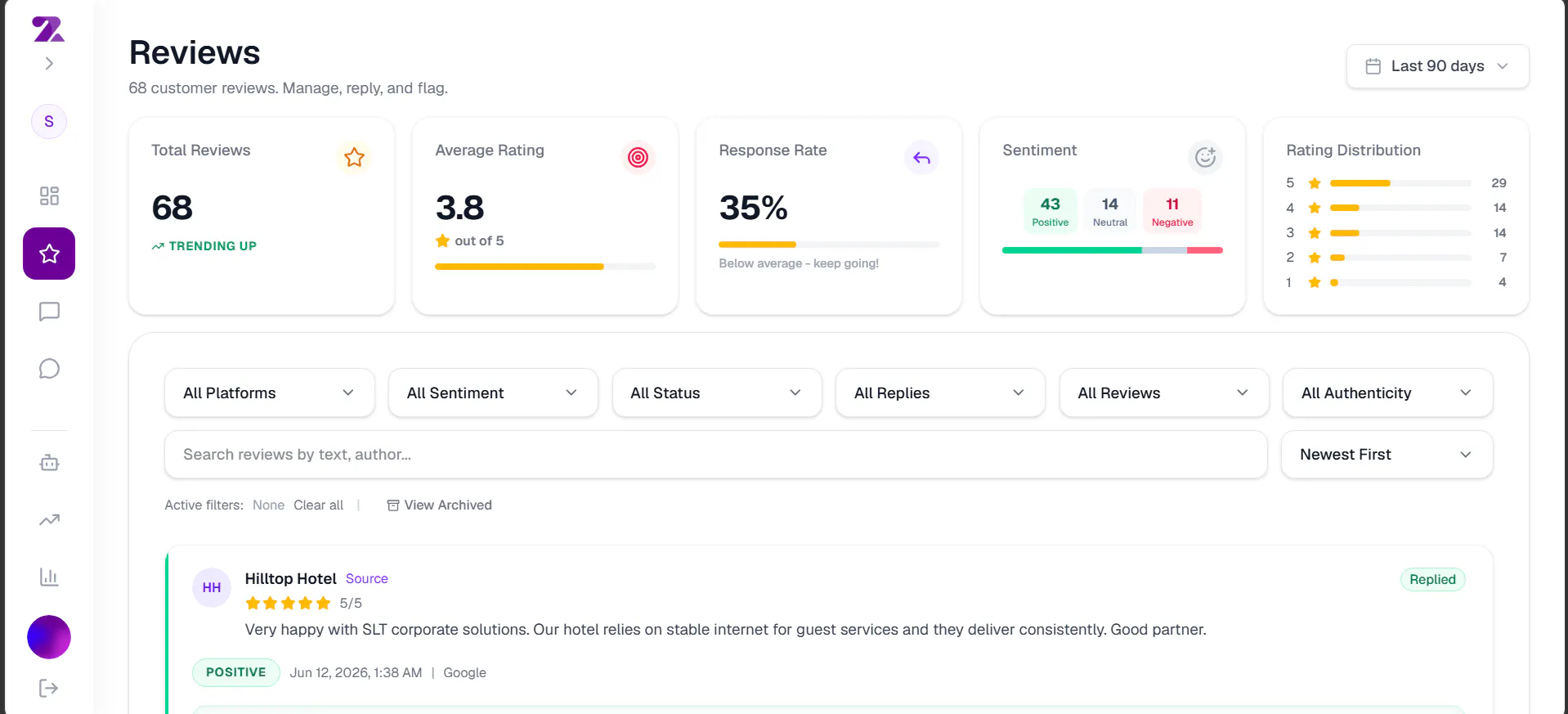Click the 29 count for five-star ratings

1499,183
